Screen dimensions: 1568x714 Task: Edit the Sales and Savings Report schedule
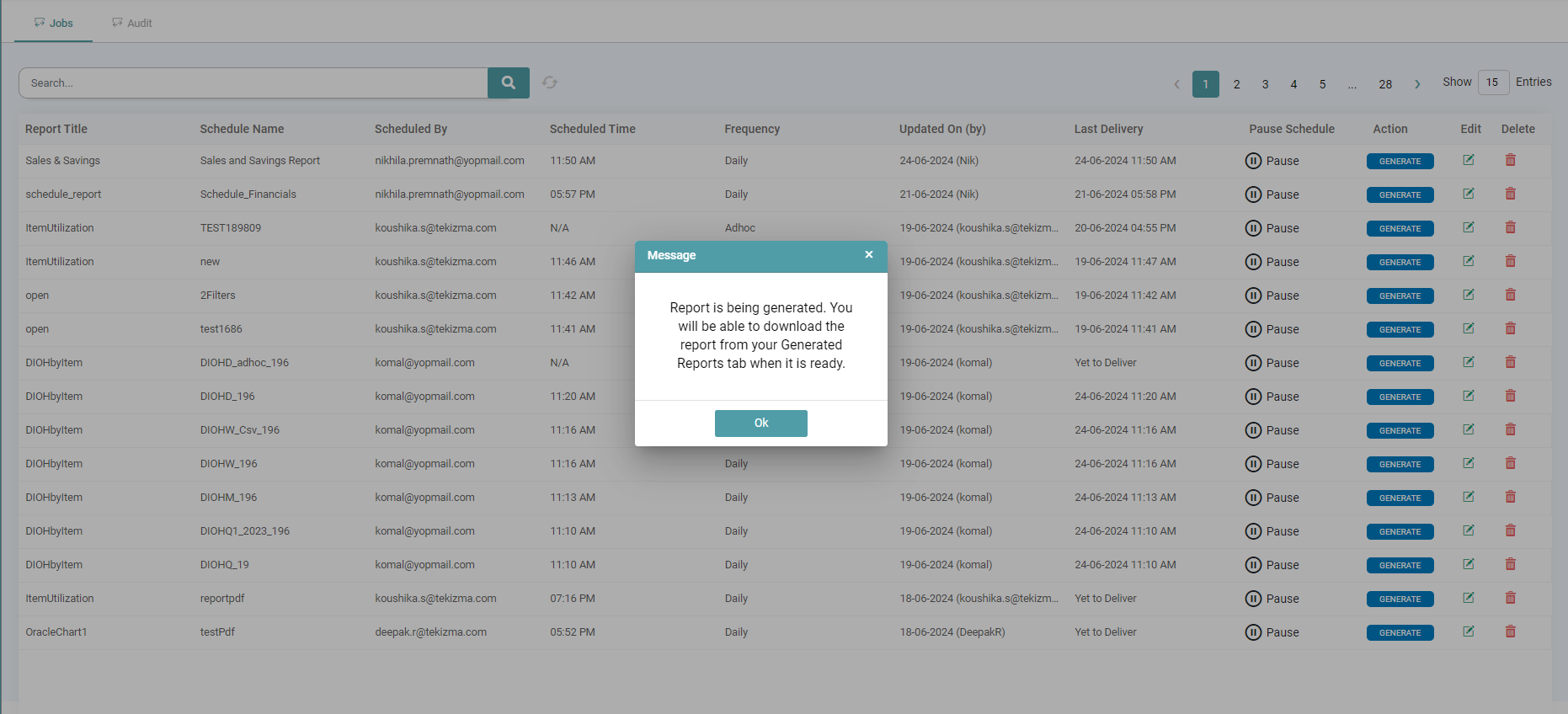tap(1468, 160)
